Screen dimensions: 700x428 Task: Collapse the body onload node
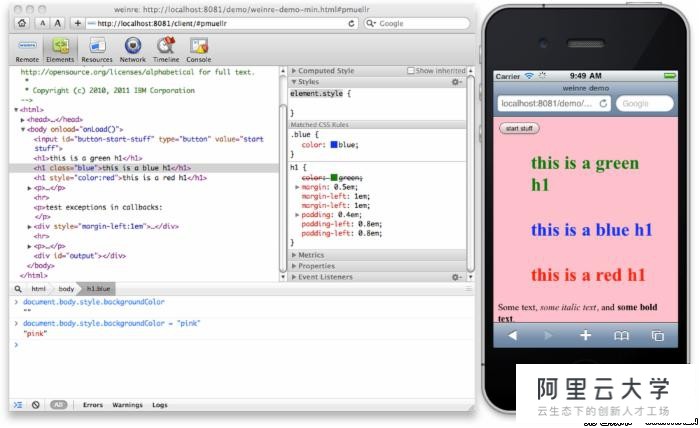(x=23, y=129)
